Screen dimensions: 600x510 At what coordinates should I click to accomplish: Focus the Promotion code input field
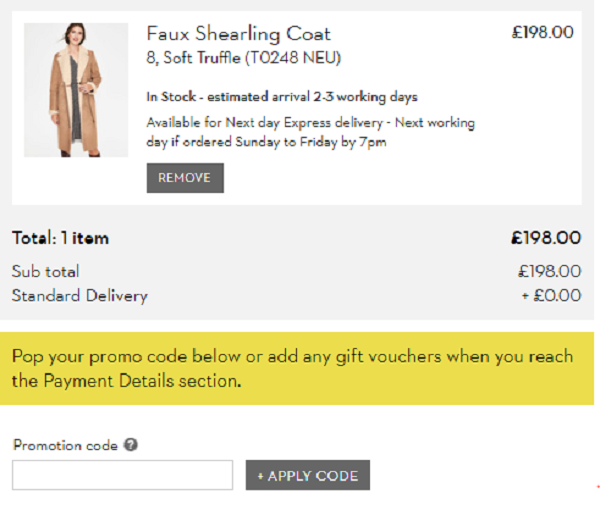pos(122,475)
